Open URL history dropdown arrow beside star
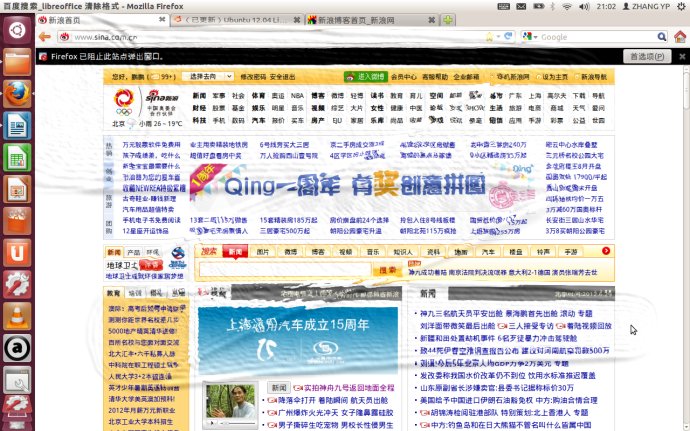 pyautogui.click(x=499, y=37)
